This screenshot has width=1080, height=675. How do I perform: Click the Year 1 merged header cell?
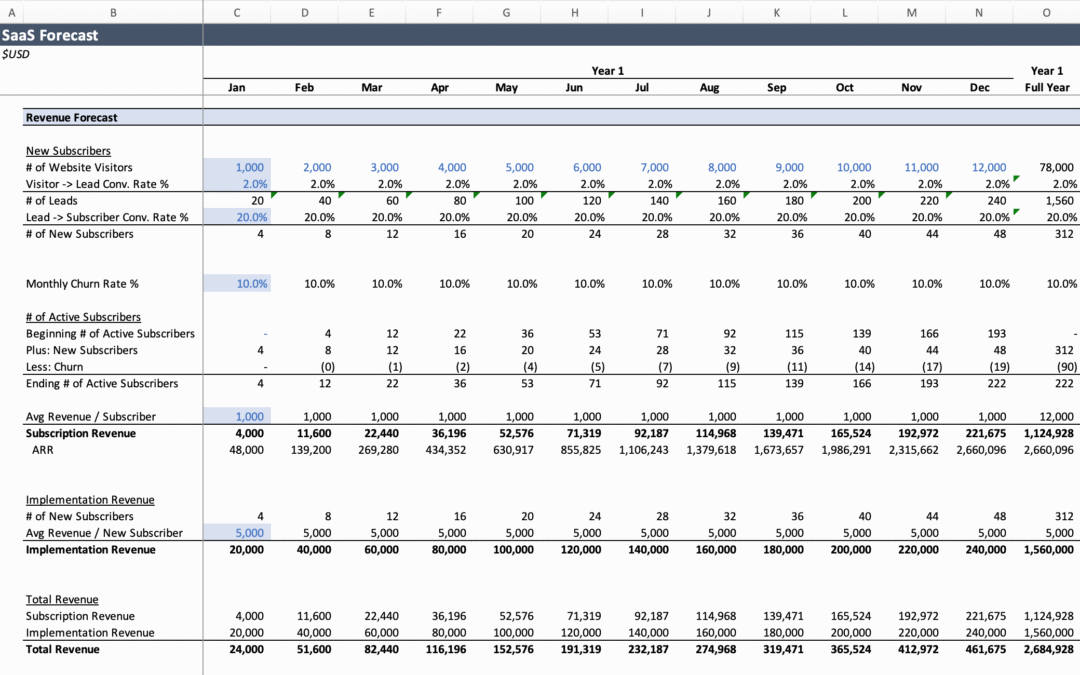coord(607,71)
